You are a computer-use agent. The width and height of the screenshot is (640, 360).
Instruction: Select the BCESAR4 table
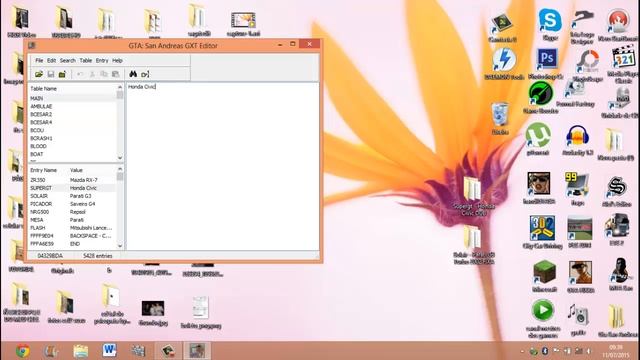point(72,122)
